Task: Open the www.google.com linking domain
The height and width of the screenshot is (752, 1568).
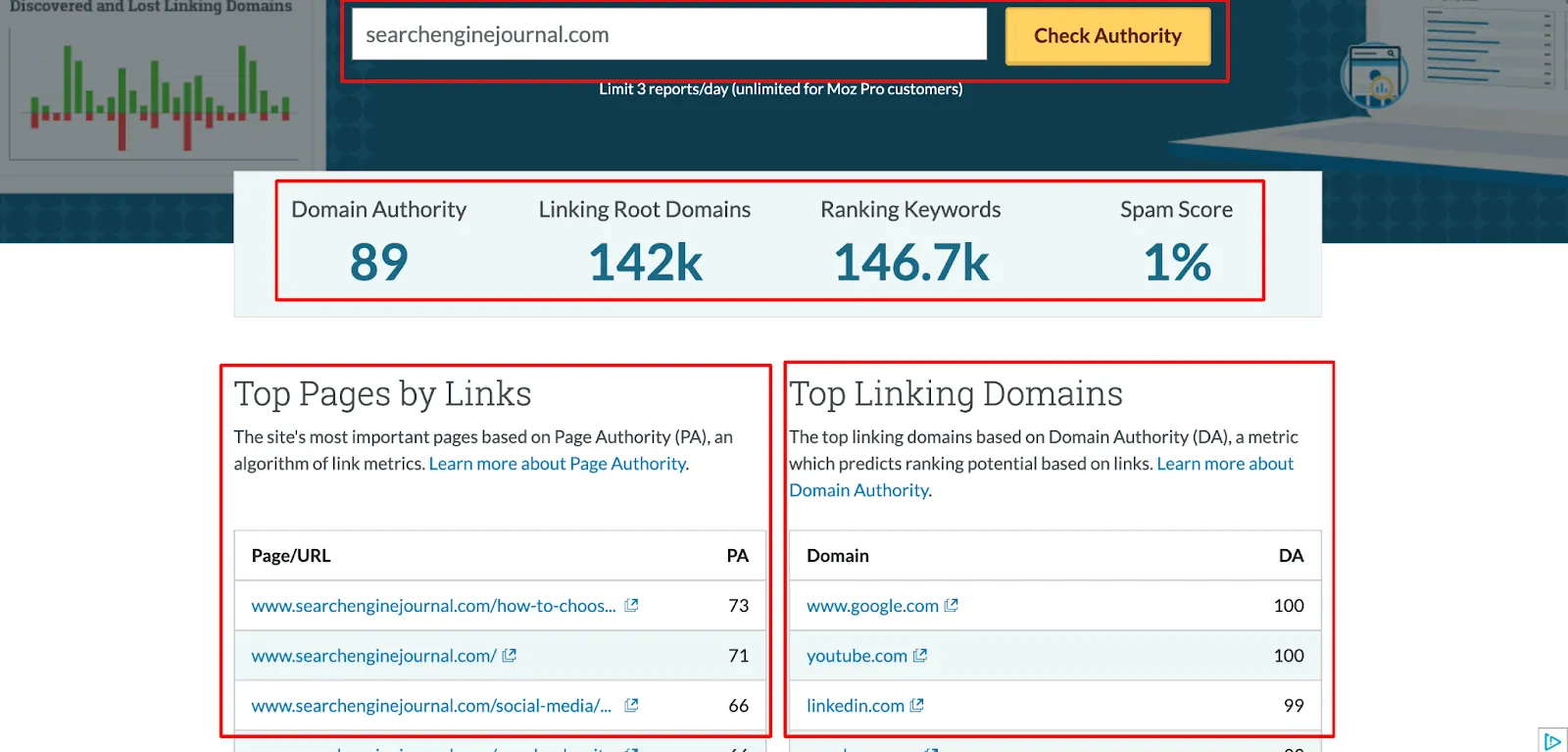Action: tap(872, 606)
